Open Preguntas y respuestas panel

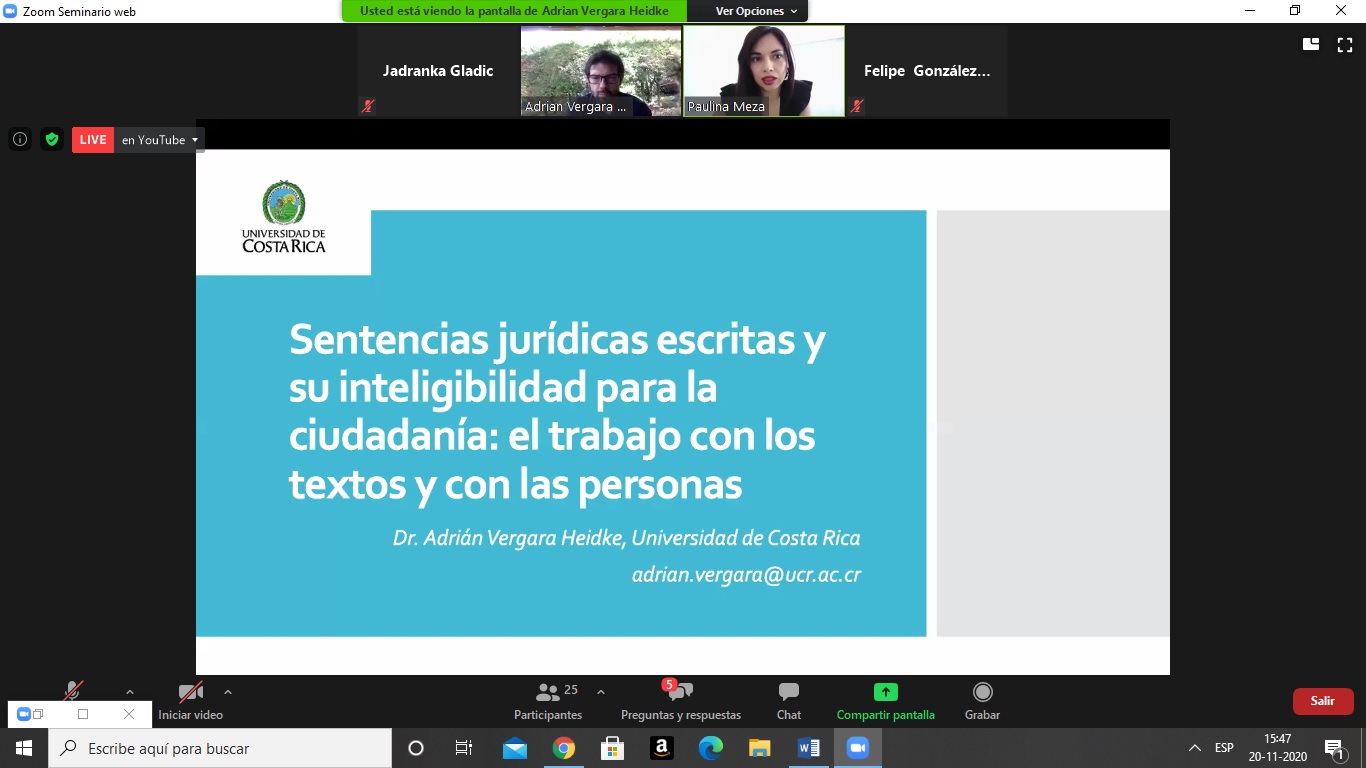(x=680, y=700)
